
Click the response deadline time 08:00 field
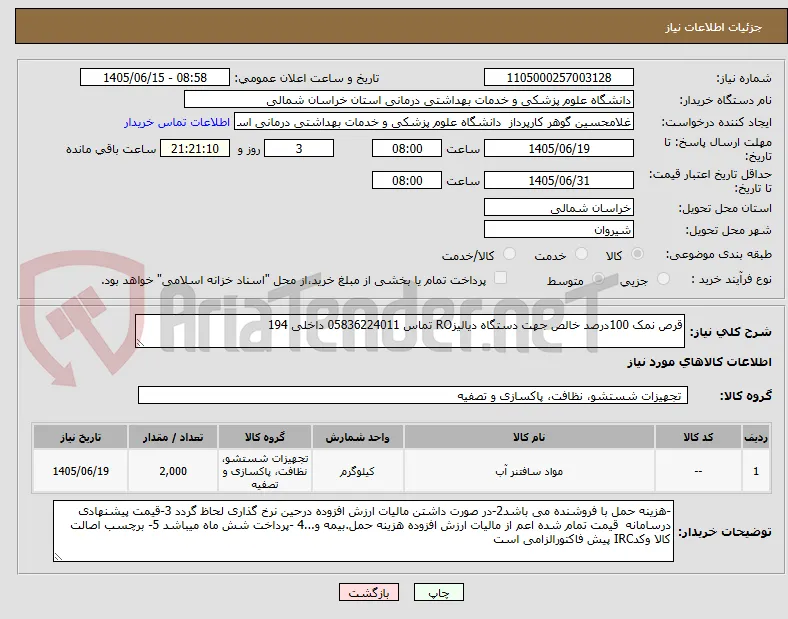pos(407,149)
